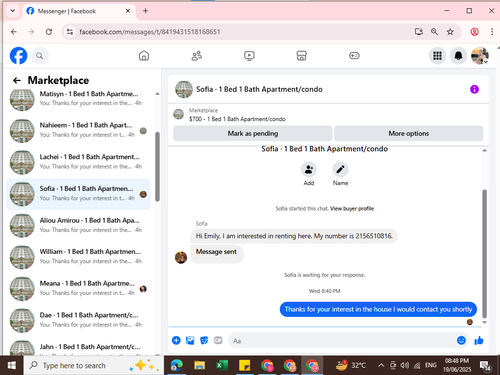Open the Chrome three-dot menu
The height and width of the screenshot is (375, 500).
tap(492, 32)
